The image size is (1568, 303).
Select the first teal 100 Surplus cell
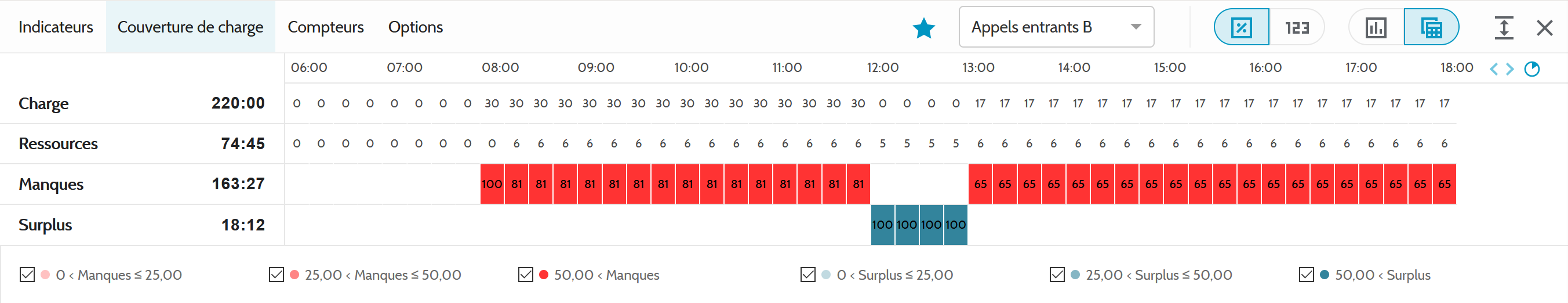(x=882, y=225)
